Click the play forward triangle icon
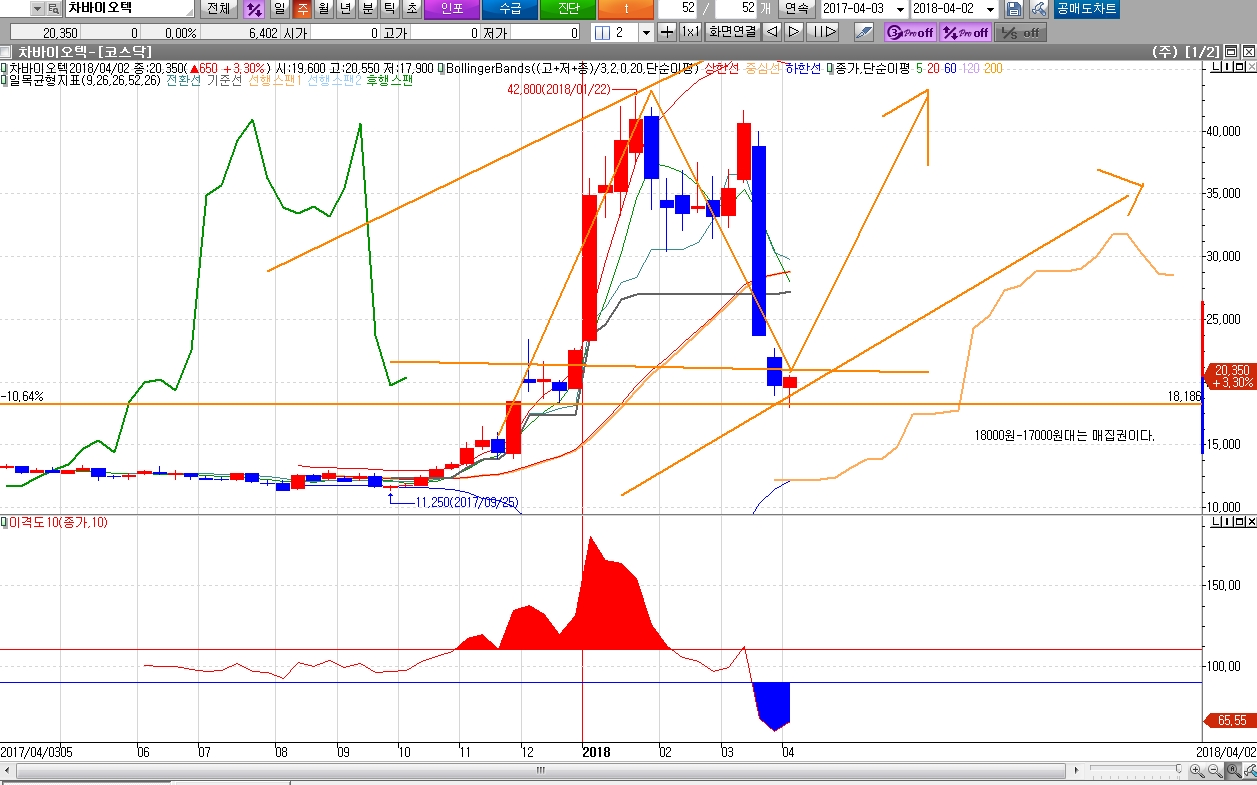This screenshot has height=785, width=1257. (793, 32)
